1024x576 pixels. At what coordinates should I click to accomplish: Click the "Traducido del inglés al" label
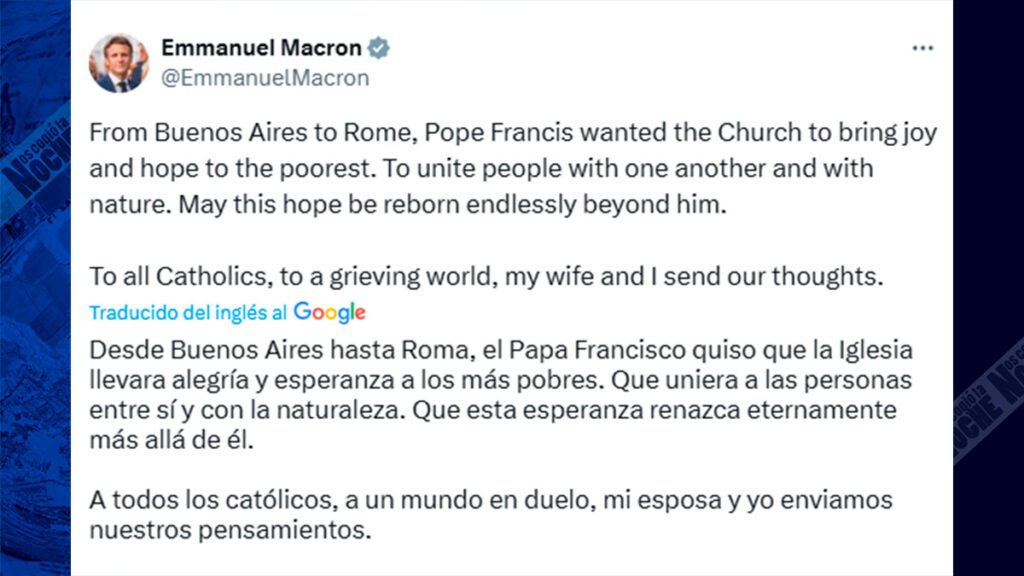pyautogui.click(x=188, y=313)
